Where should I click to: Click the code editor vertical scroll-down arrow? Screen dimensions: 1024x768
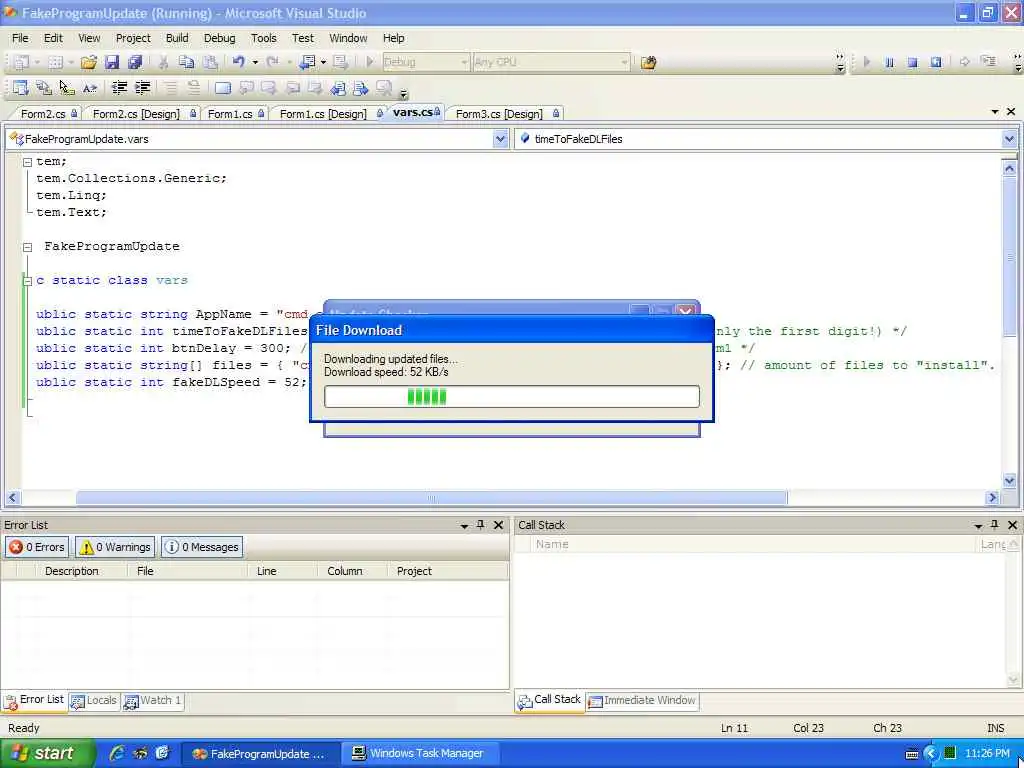coord(1009,481)
